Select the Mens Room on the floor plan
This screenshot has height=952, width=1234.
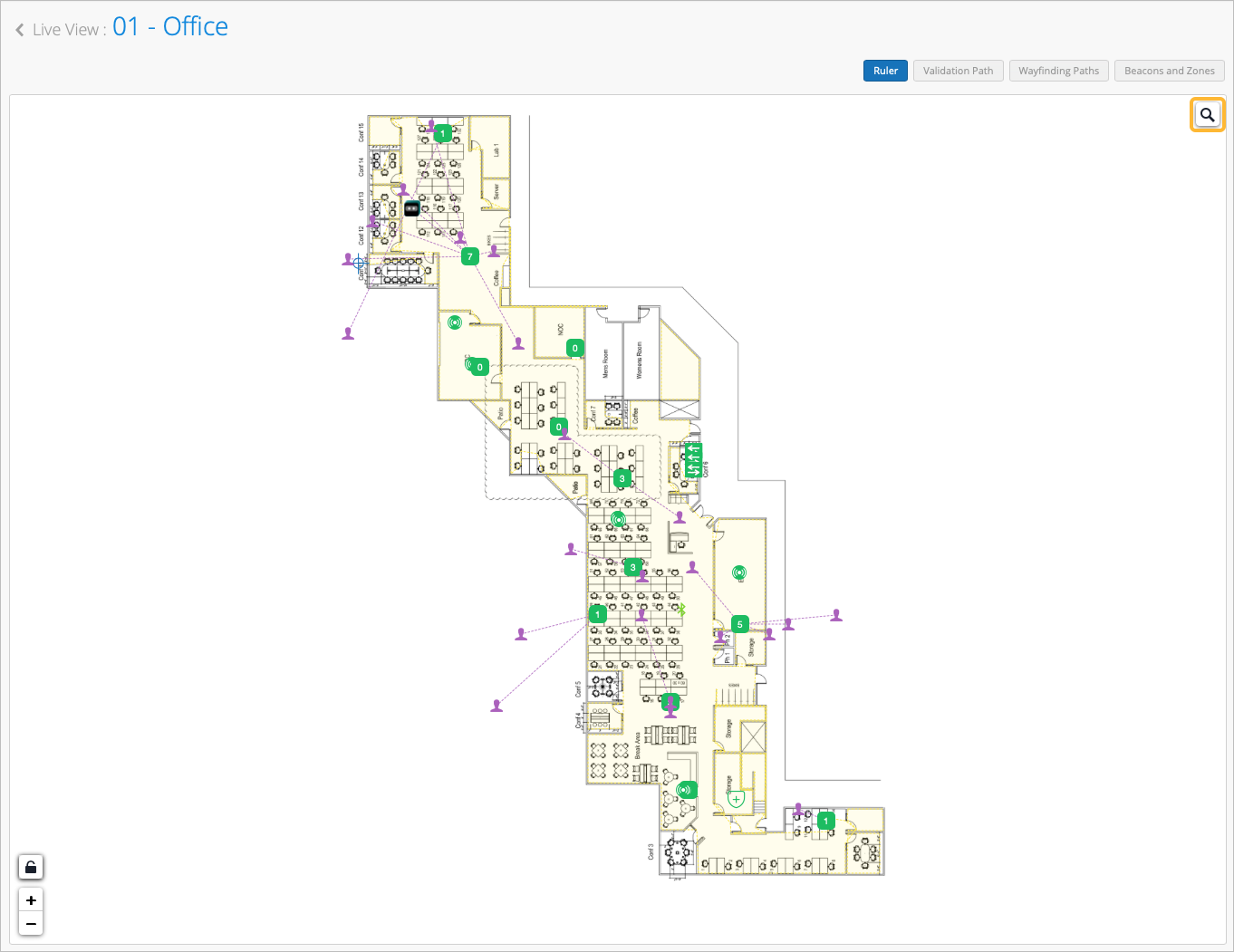pyautogui.click(x=605, y=362)
